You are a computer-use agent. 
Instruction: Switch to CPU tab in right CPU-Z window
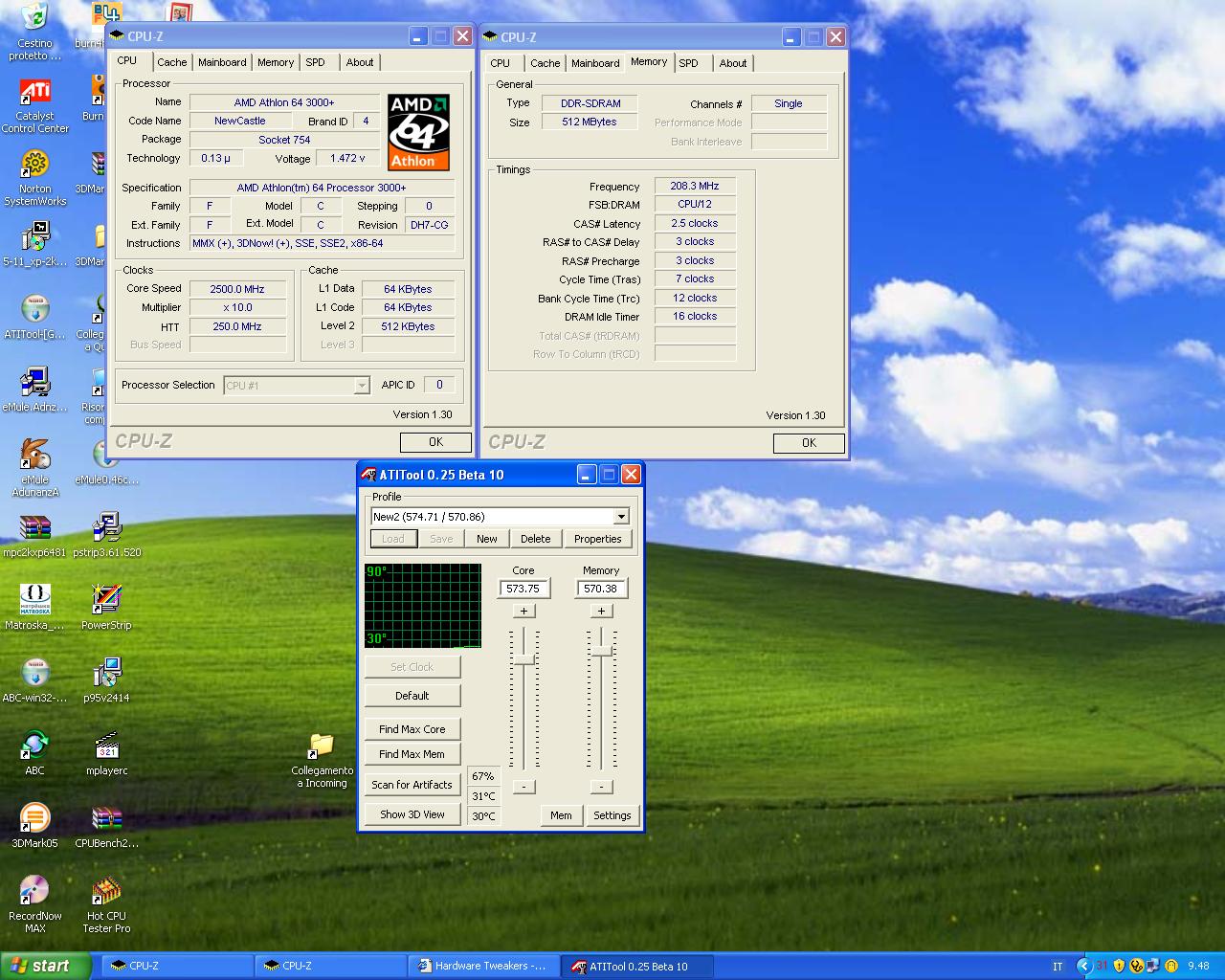(501, 63)
